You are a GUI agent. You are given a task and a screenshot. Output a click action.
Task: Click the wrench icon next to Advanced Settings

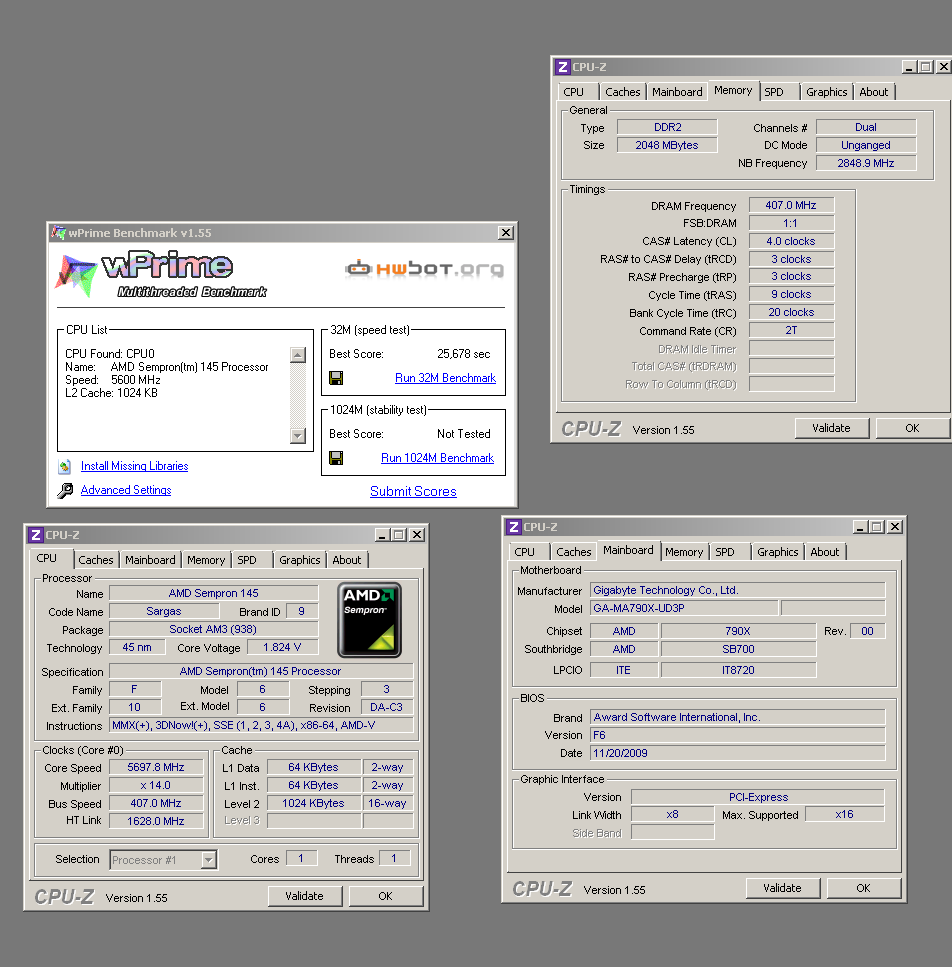(x=65, y=490)
